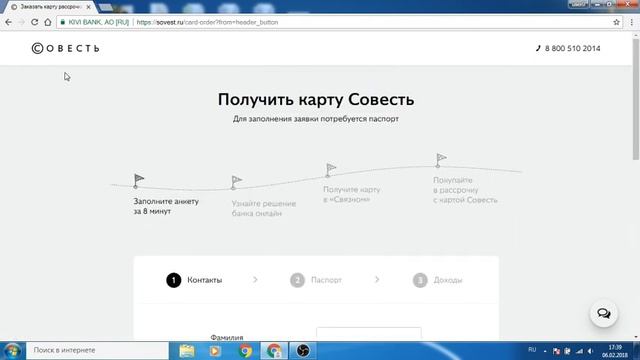Open the first Chrome taskbar icon
This screenshot has width=640, height=360.
[245, 351]
